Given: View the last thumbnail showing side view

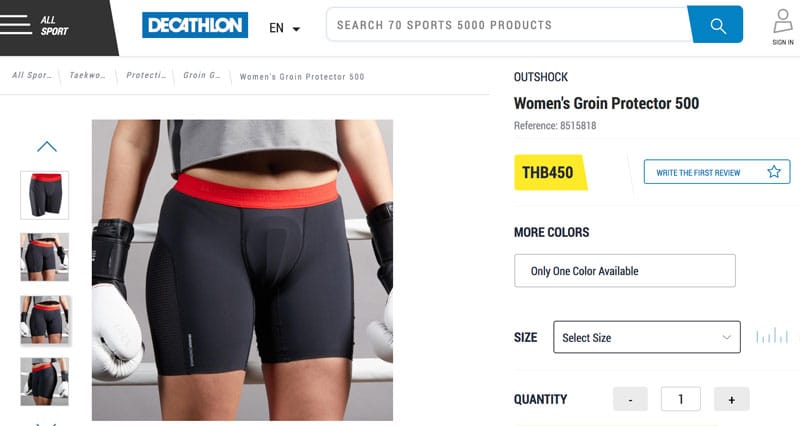Looking at the screenshot, I should (x=44, y=382).
